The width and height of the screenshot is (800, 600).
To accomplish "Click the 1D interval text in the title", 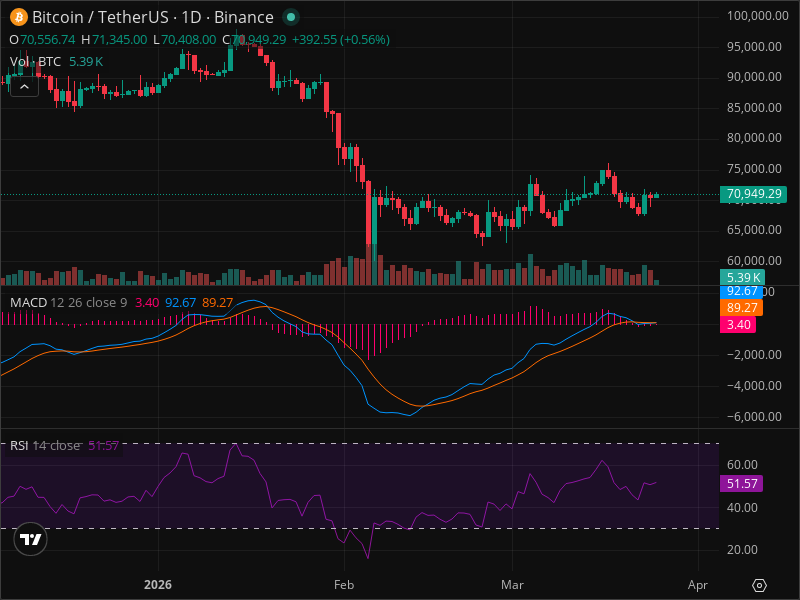I will [x=191, y=17].
